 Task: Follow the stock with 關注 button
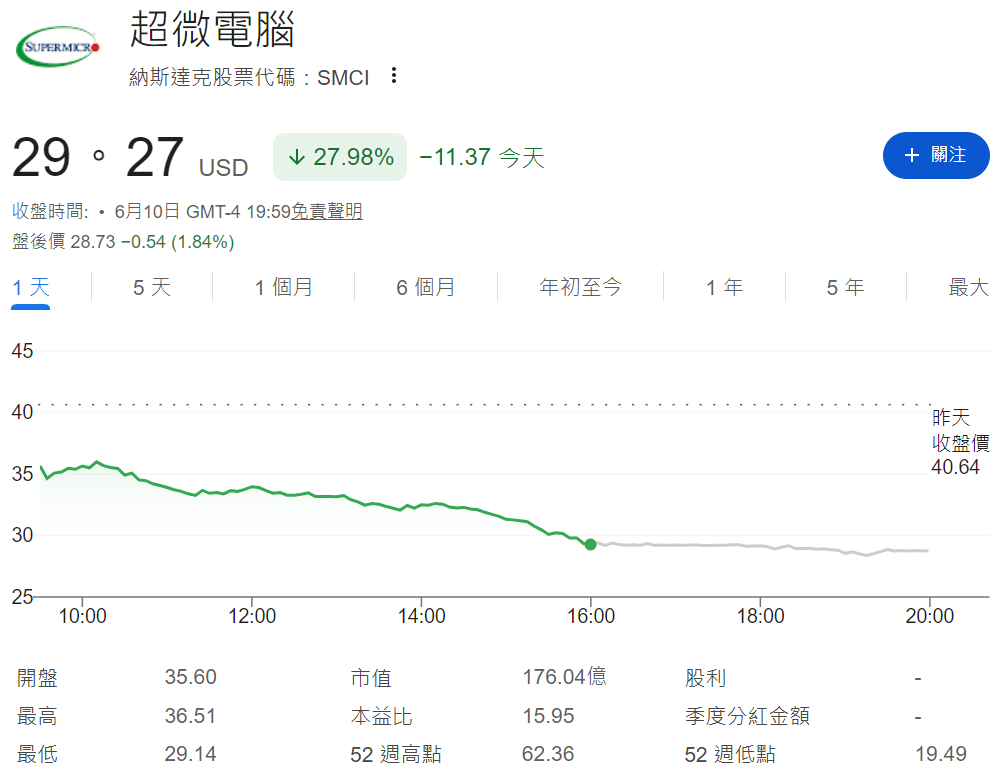(935, 155)
